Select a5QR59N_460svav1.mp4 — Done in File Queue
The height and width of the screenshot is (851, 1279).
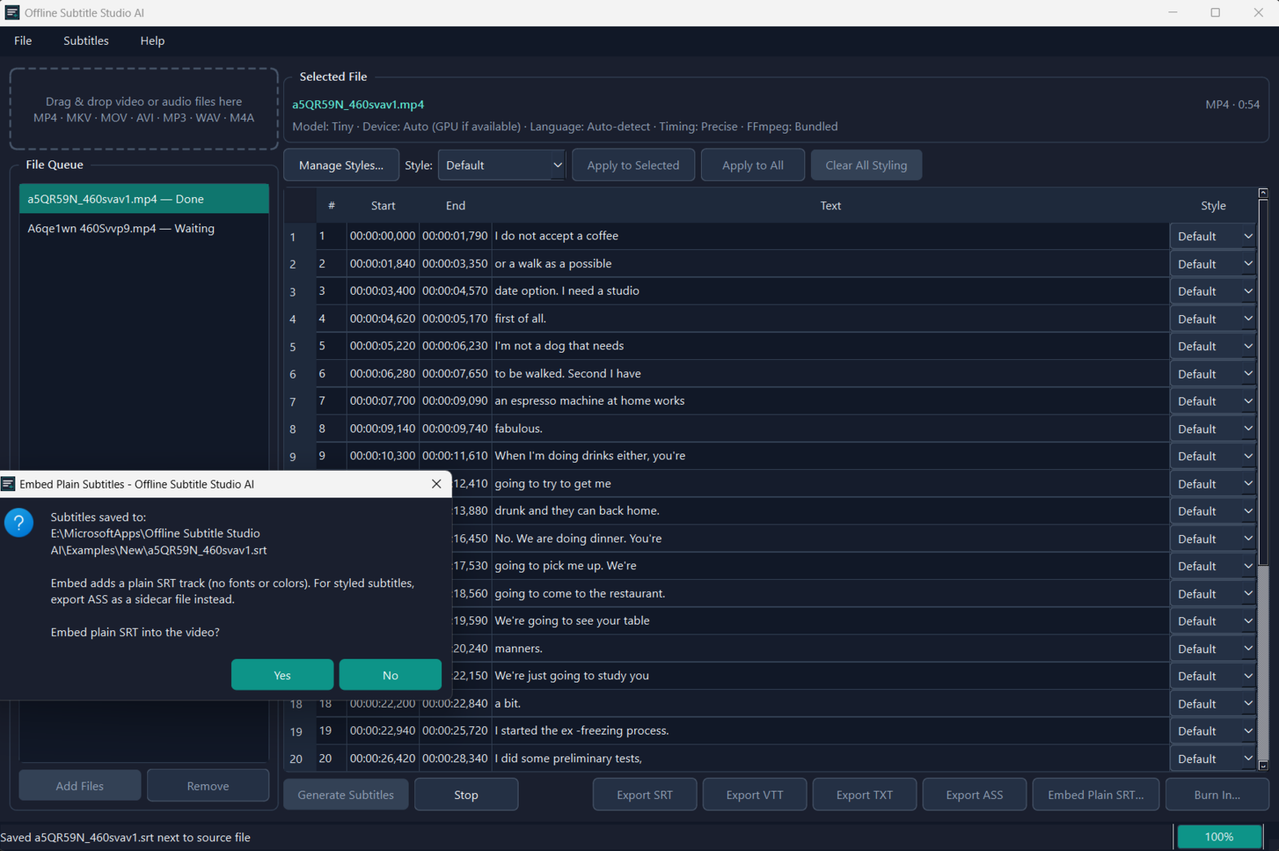click(144, 199)
